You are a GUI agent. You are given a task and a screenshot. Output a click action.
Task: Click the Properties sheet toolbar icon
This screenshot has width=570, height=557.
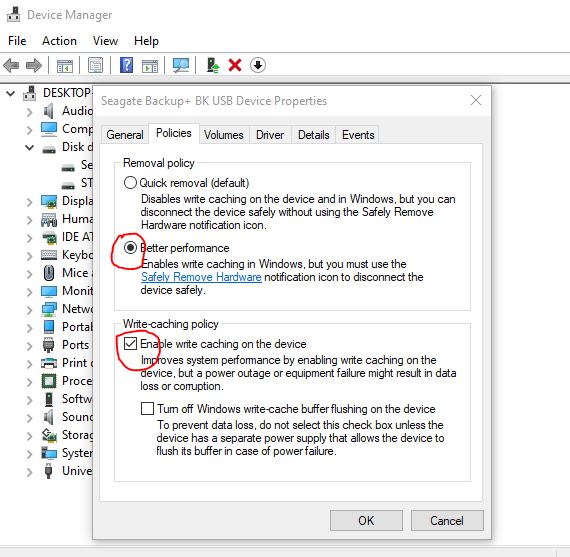pos(95,65)
